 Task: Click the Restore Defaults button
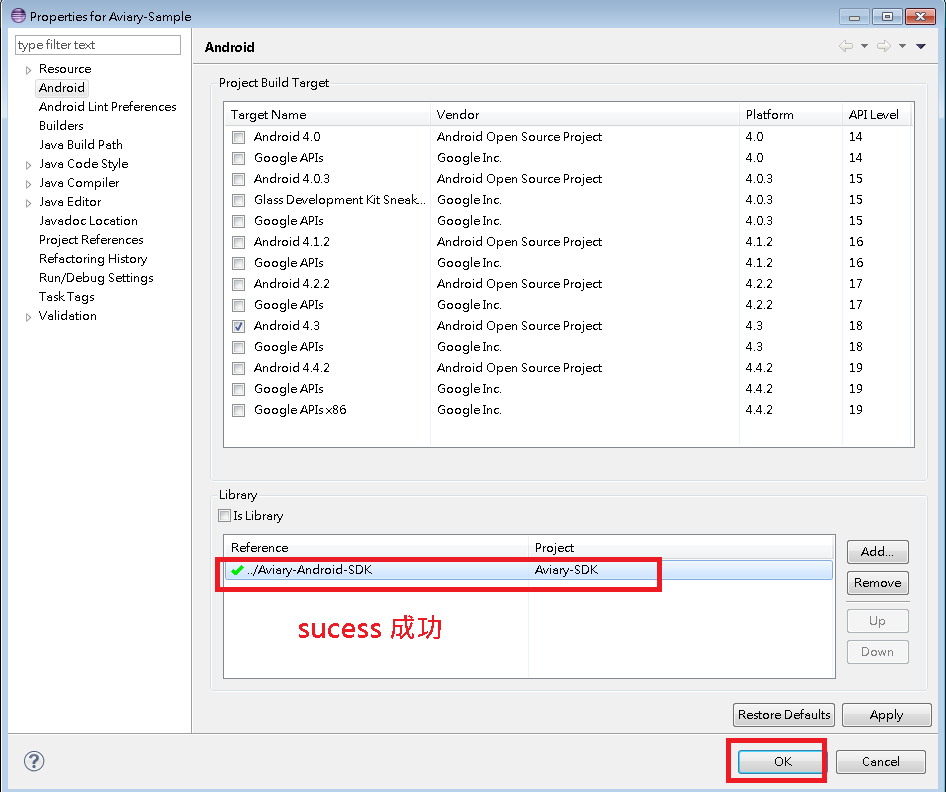(784, 715)
